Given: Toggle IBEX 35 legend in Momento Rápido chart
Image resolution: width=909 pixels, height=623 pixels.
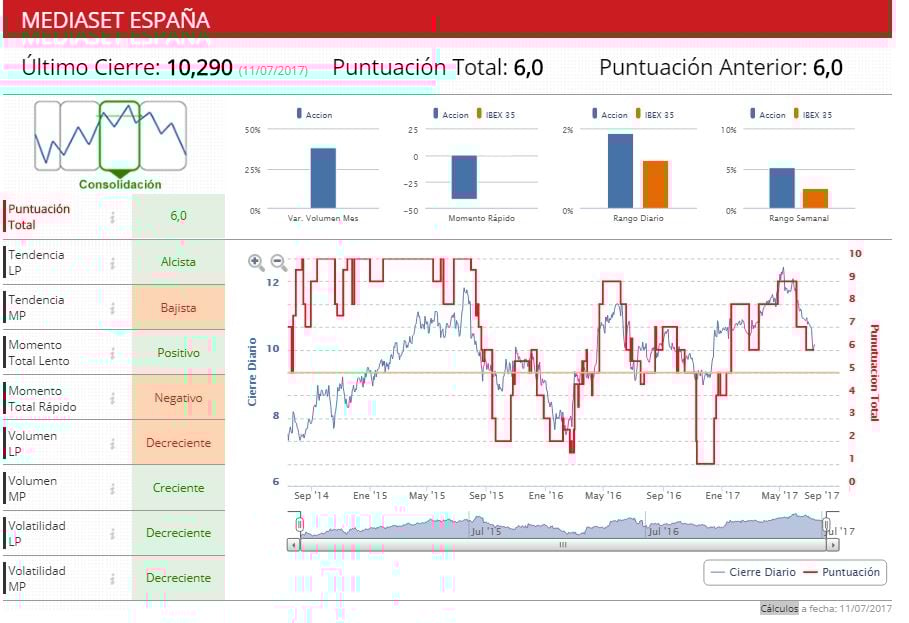Looking at the screenshot, I should [496, 114].
